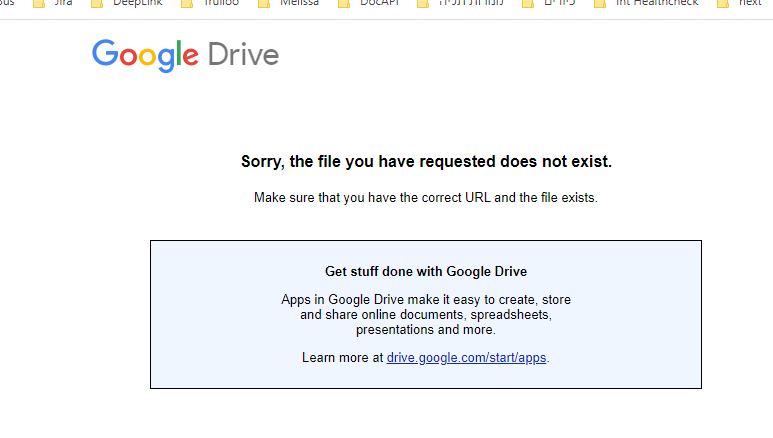Open the Int Healthcheck bookmark folder
This screenshot has width=773, height=438.
pos(646,3)
